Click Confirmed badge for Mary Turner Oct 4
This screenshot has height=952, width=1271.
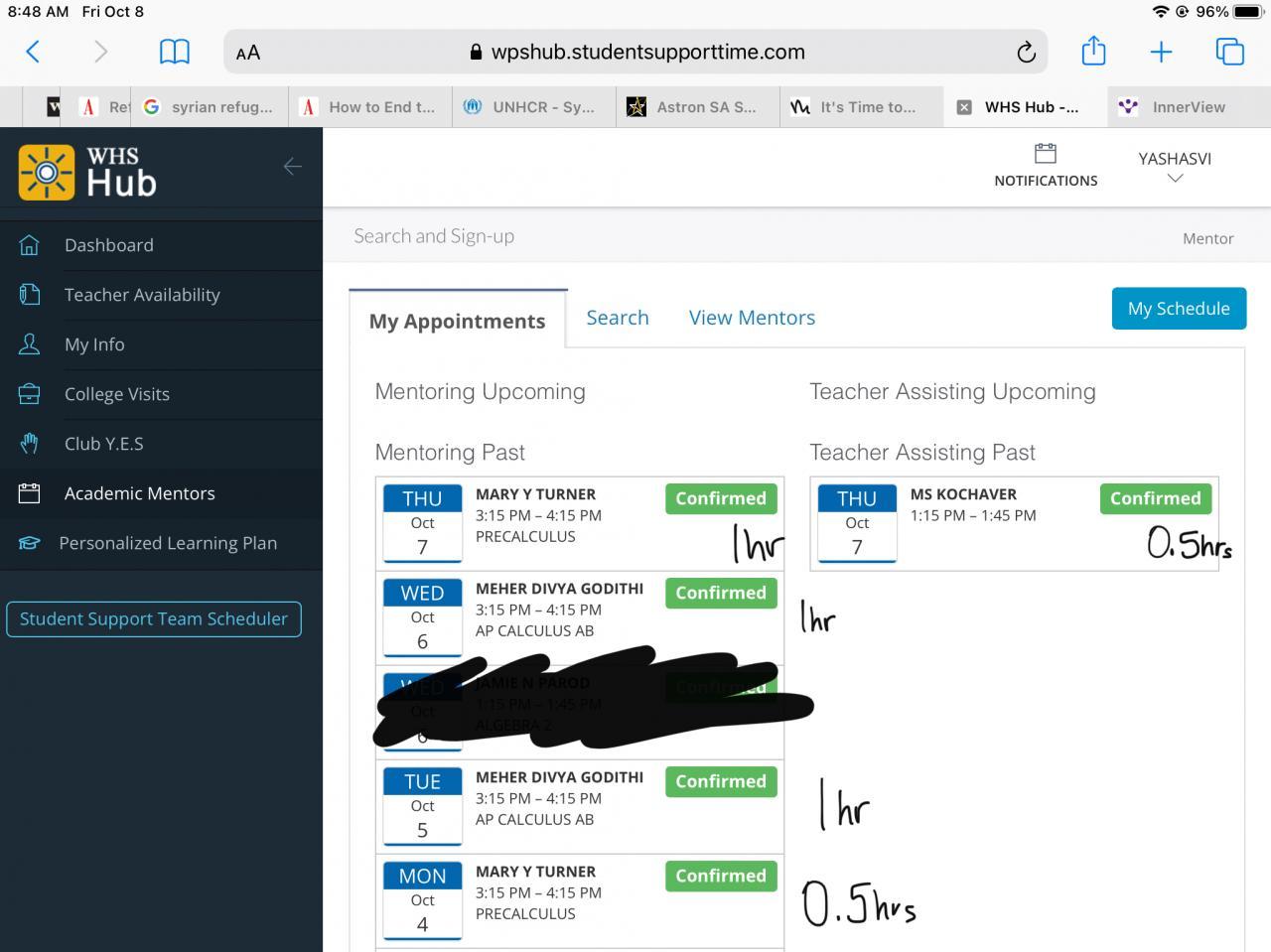(721, 876)
